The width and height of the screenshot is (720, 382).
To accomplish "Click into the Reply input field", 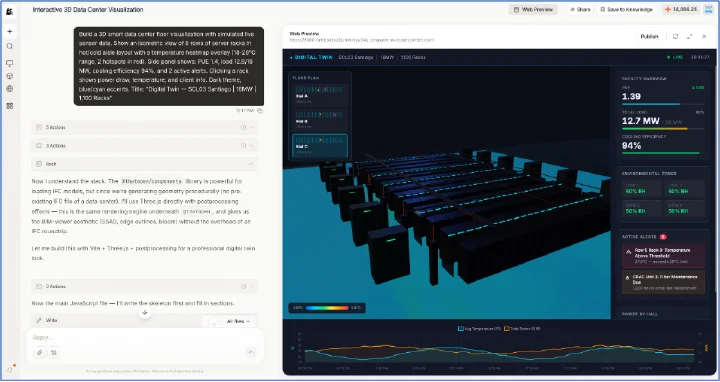I will pyautogui.click(x=144, y=337).
